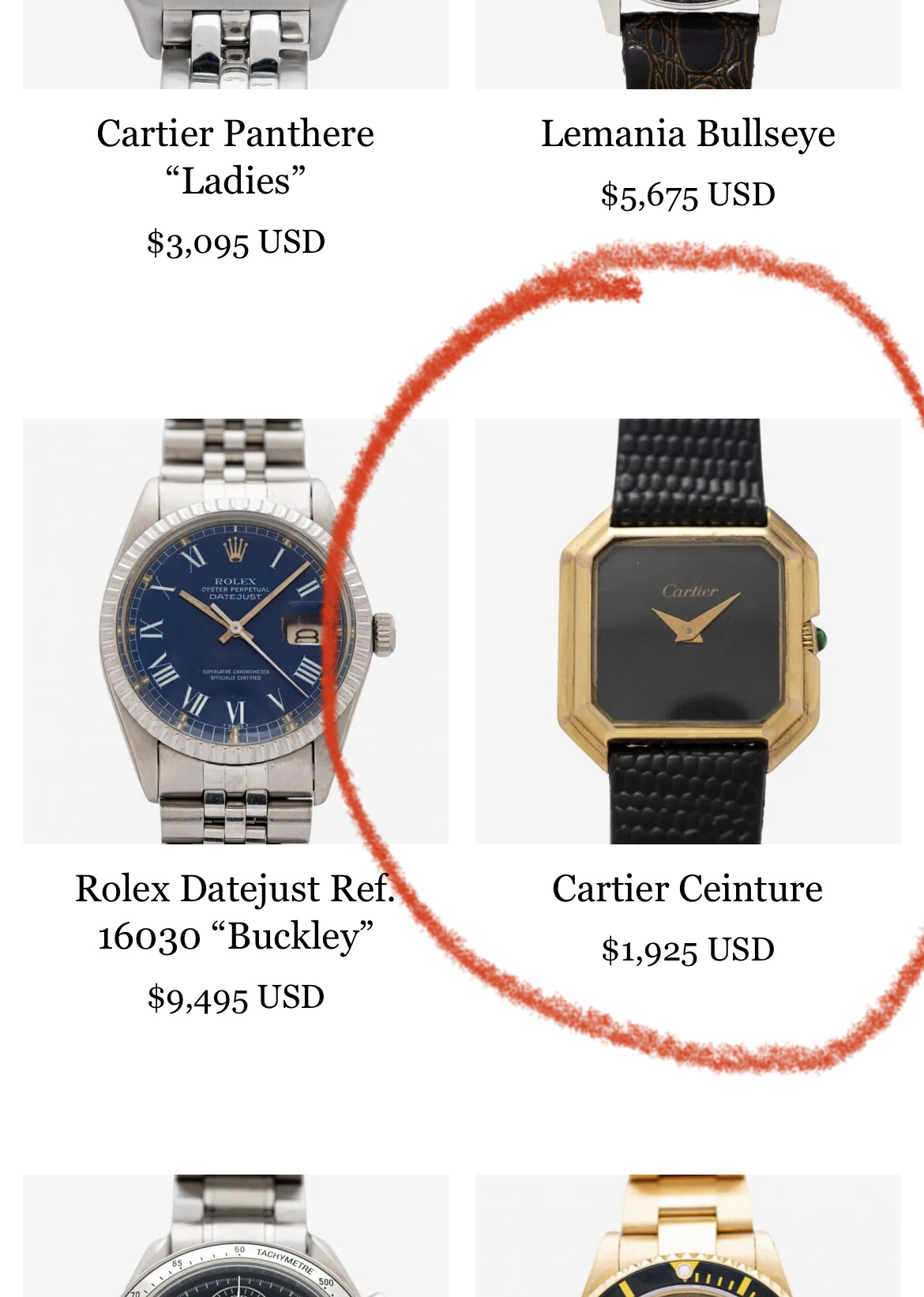Viewport: 924px width, 1297px height.
Task: Select the $9,495 USD price text
Action: [235, 997]
